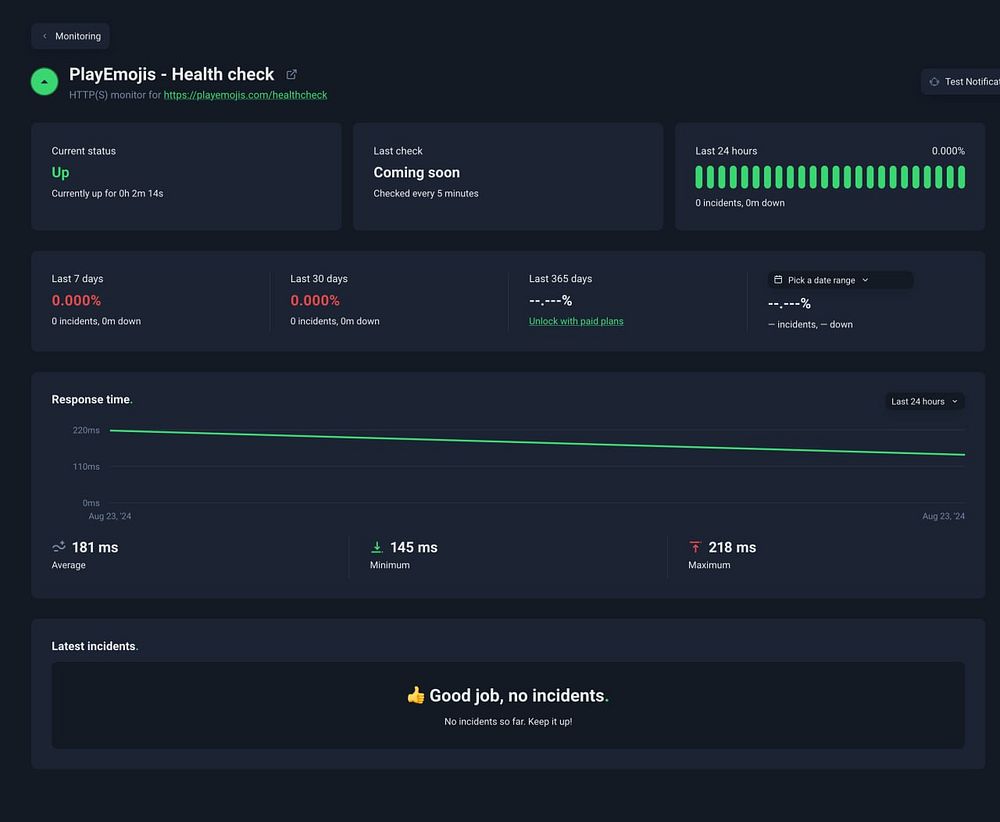Click the left 'Aug 23, '24' axis label
This screenshot has width=1000, height=822.
pos(110,517)
